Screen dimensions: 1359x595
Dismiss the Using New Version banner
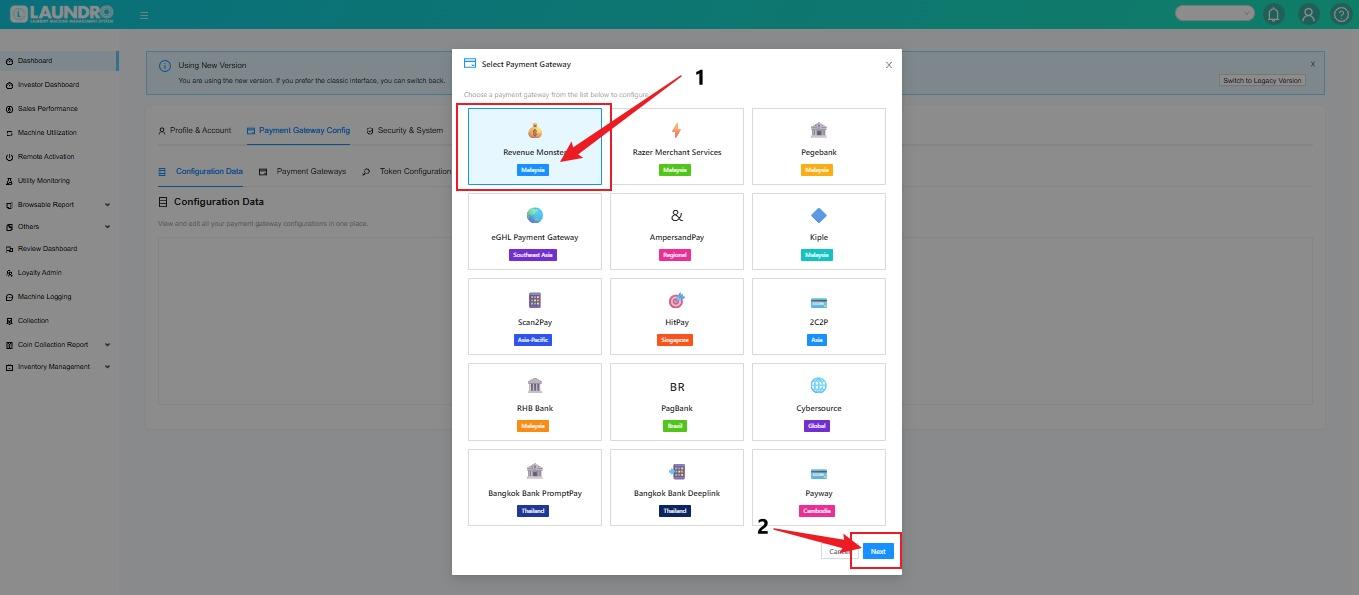click(x=1313, y=64)
